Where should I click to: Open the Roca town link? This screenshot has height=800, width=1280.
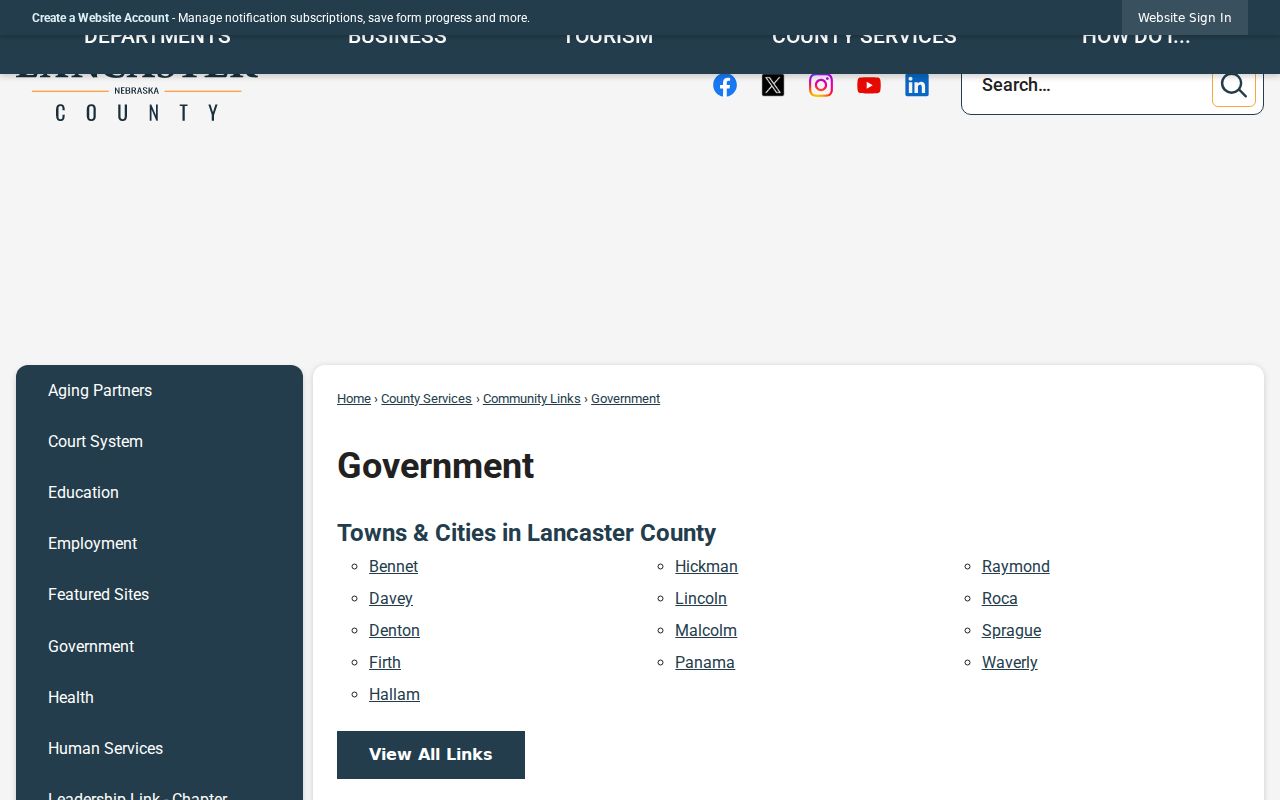tap(1000, 598)
